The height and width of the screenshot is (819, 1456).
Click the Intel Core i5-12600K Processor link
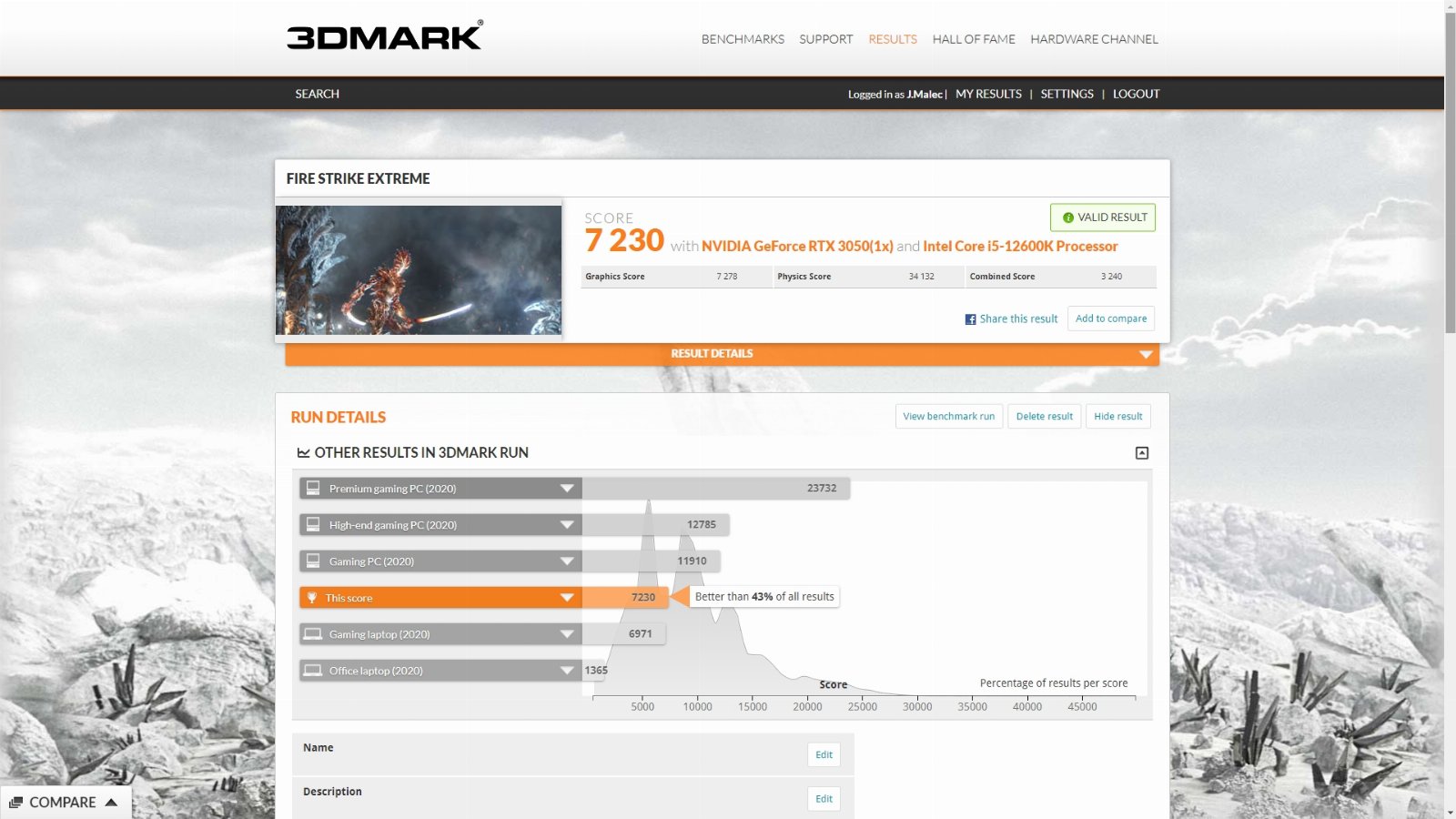coord(1020,246)
